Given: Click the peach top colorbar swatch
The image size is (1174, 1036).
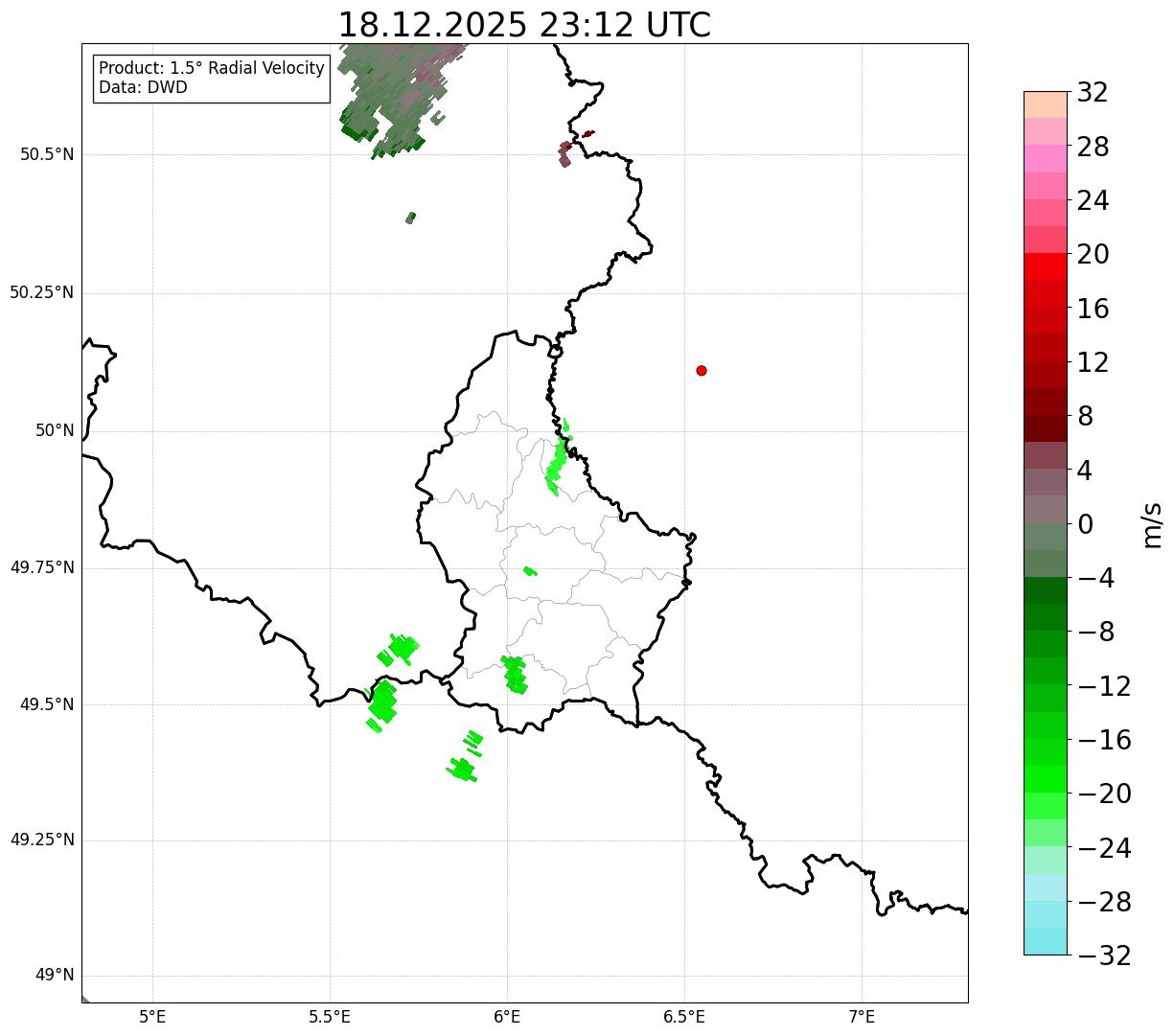Looking at the screenshot, I should click(x=1046, y=104).
